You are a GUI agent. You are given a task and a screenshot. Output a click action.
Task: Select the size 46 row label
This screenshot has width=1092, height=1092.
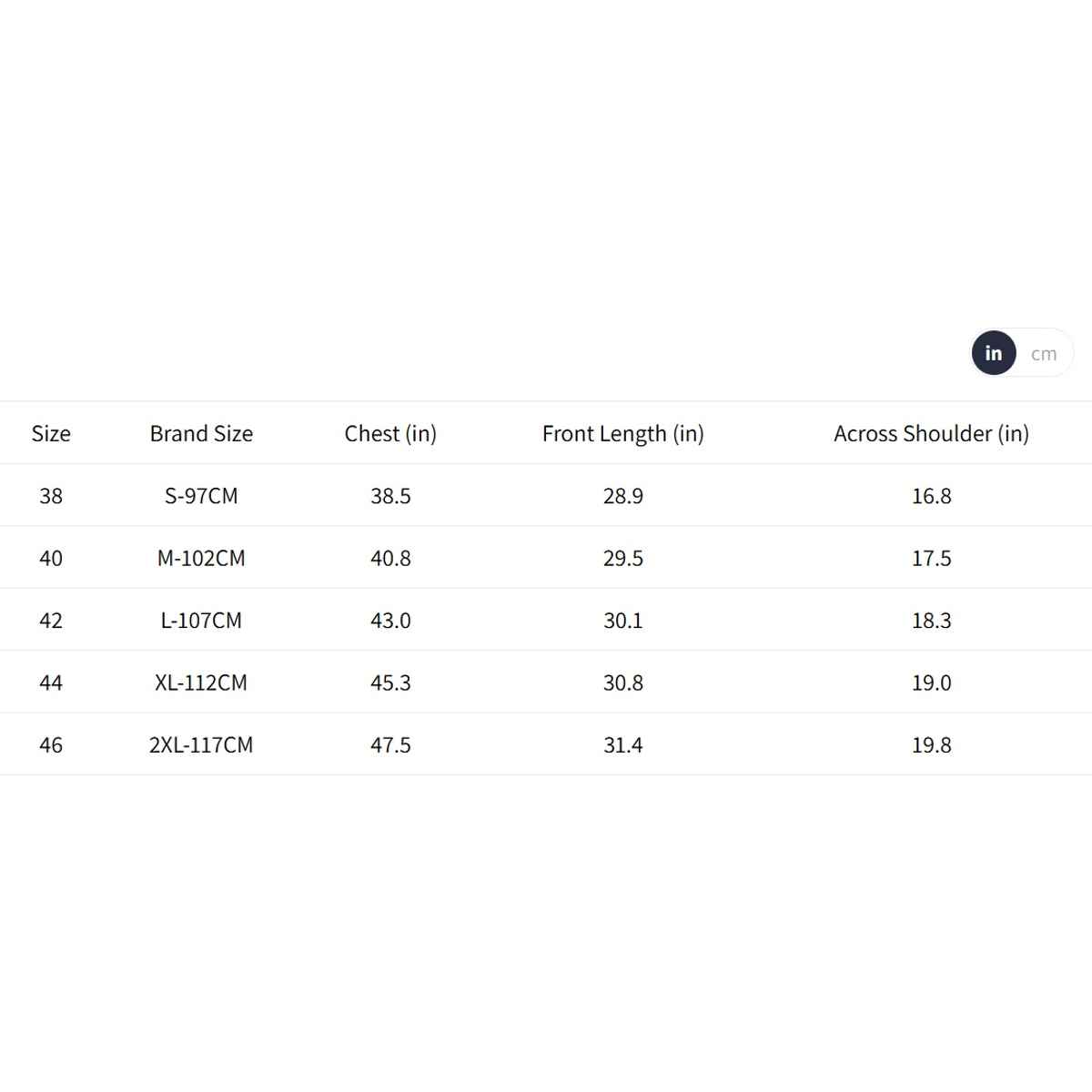click(51, 745)
